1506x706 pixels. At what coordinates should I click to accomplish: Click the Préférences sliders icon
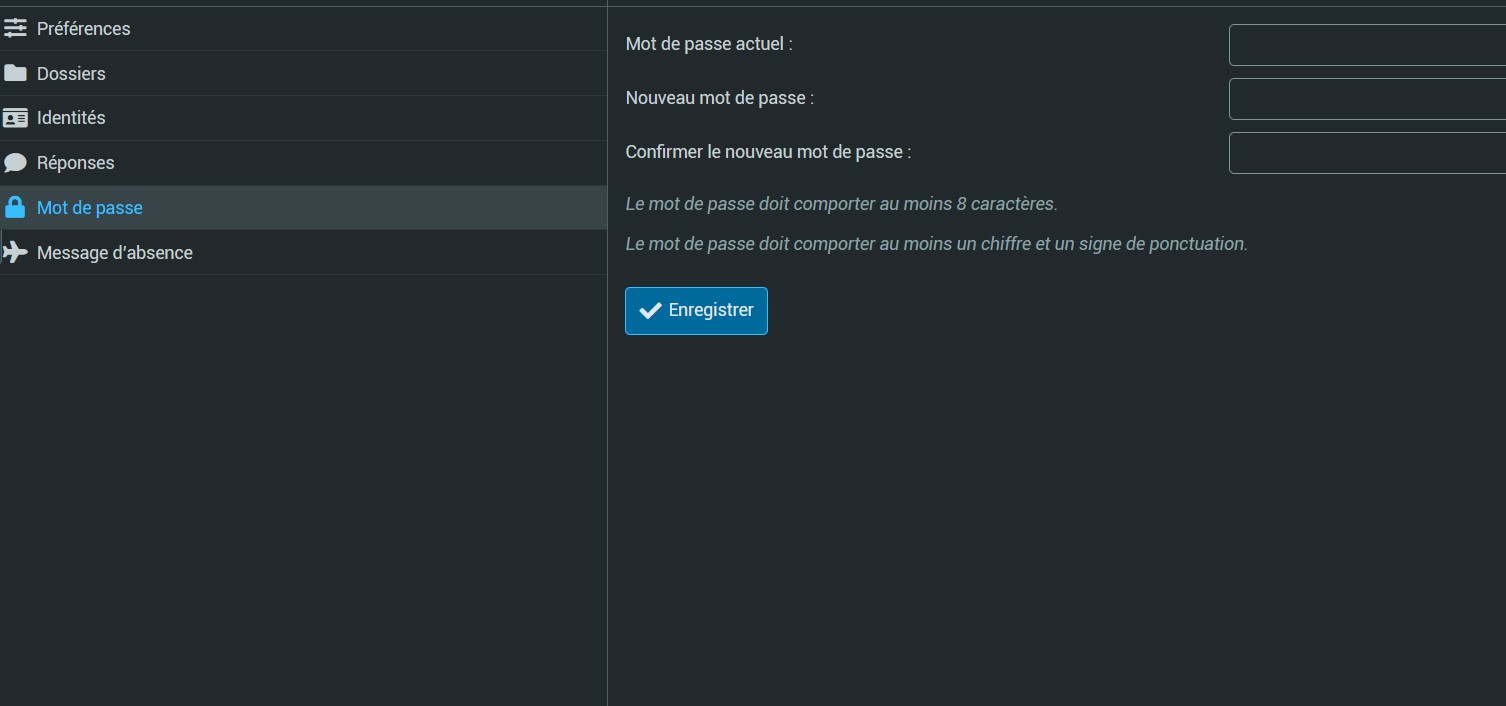[x=15, y=29]
